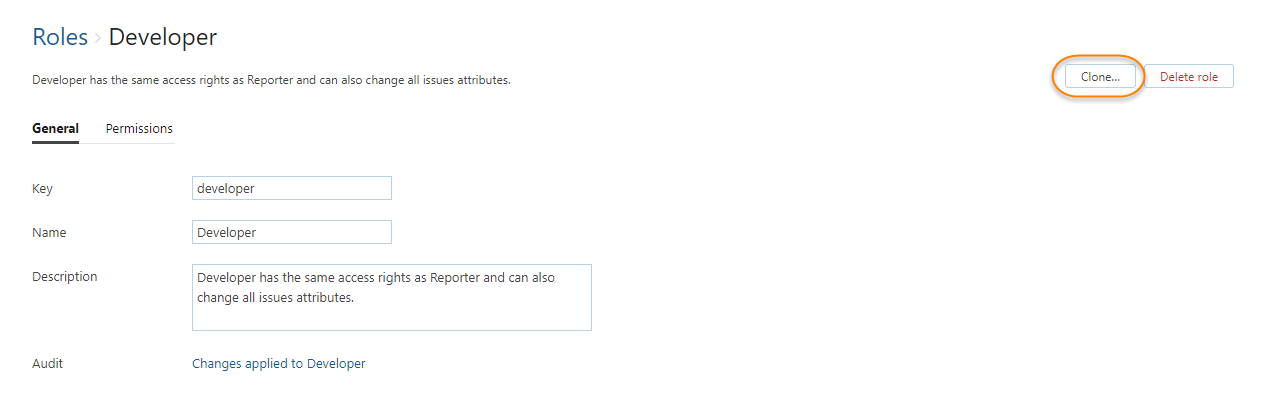1266x405 pixels.
Task: Click the Key field label
Action: point(42,188)
